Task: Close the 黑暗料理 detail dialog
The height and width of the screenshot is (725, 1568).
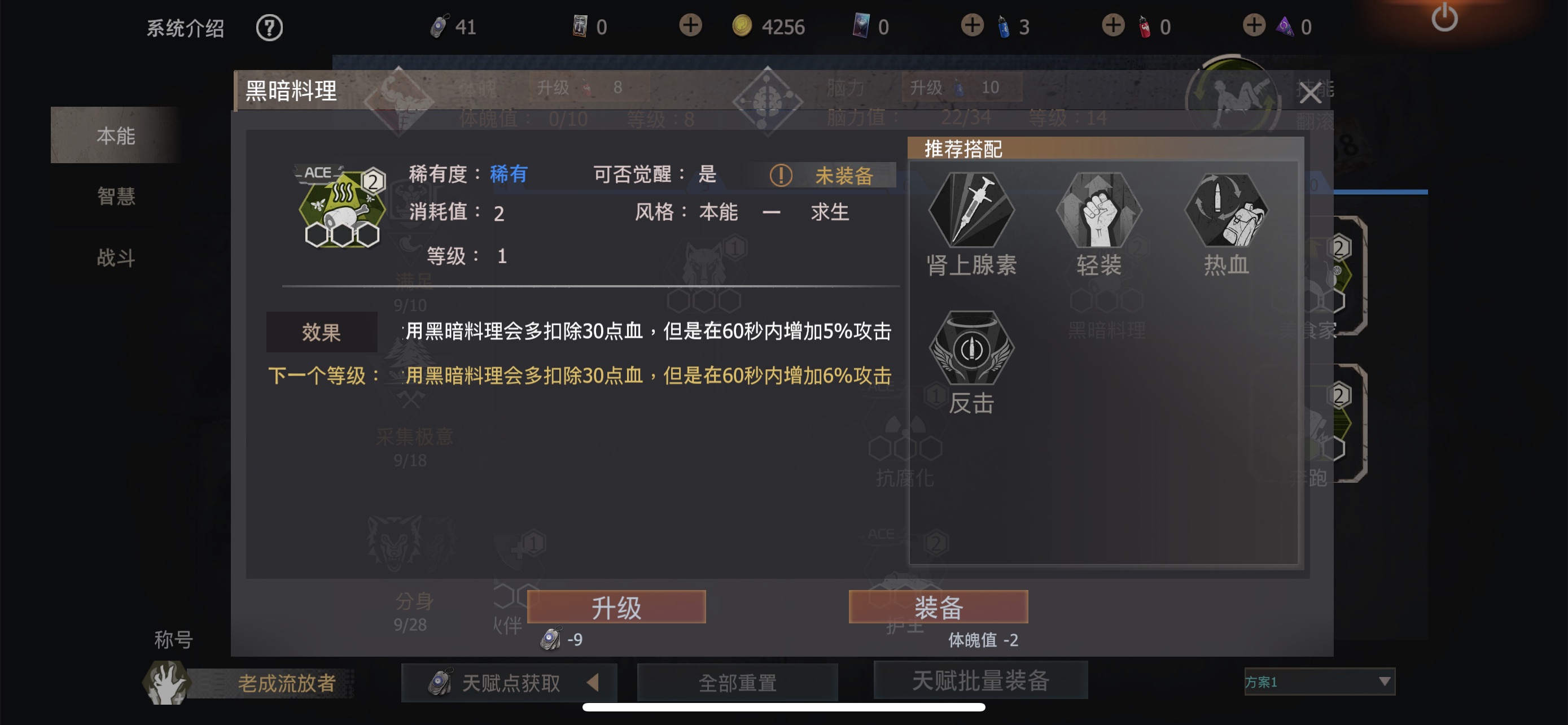Action: click(1310, 93)
